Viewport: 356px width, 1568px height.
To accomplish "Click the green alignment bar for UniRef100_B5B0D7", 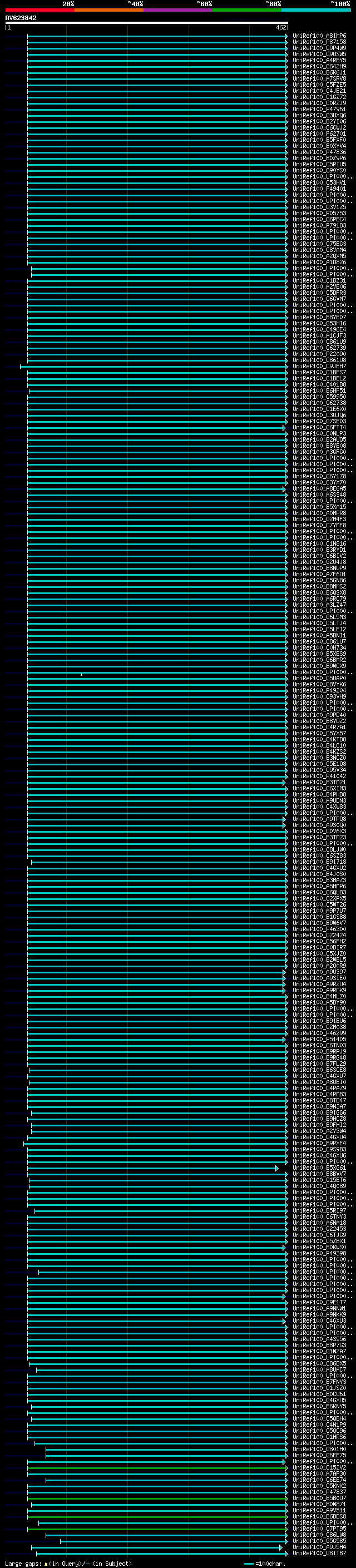I will point(157,1498).
